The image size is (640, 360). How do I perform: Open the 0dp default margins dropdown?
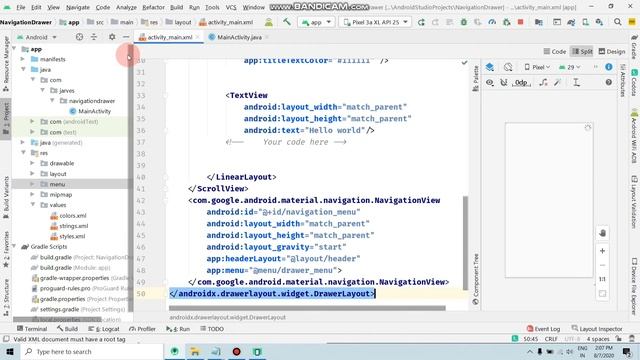[x=521, y=82]
